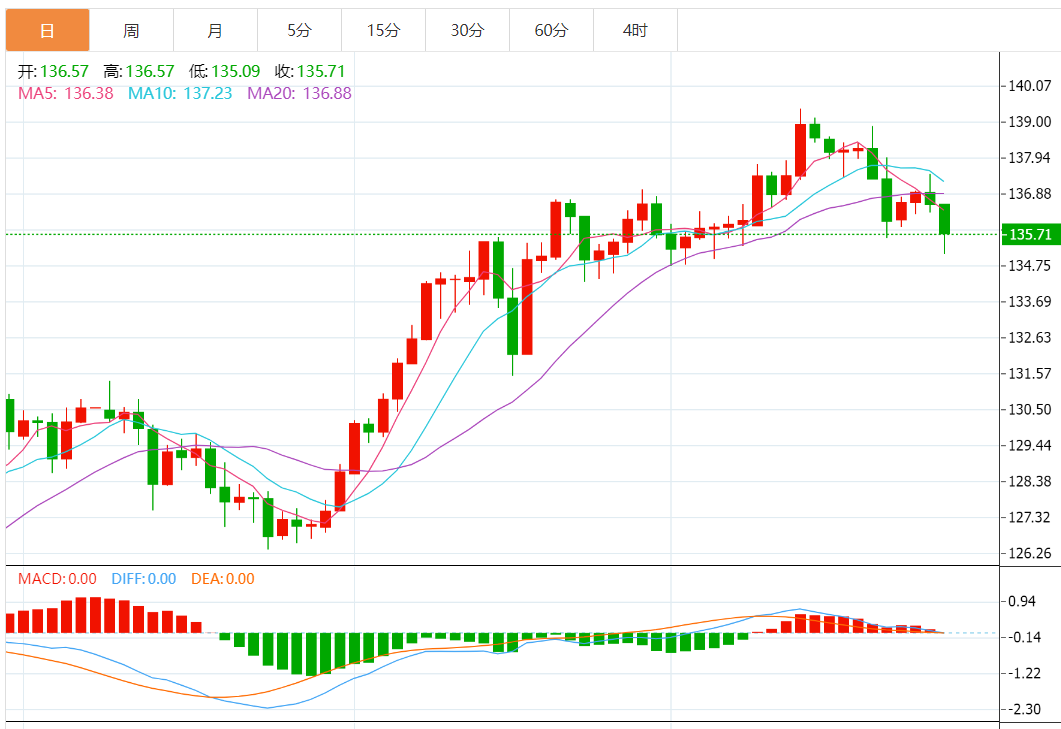Click the 低:135.09 low price text
The width and height of the screenshot is (1061, 729).
(225, 71)
